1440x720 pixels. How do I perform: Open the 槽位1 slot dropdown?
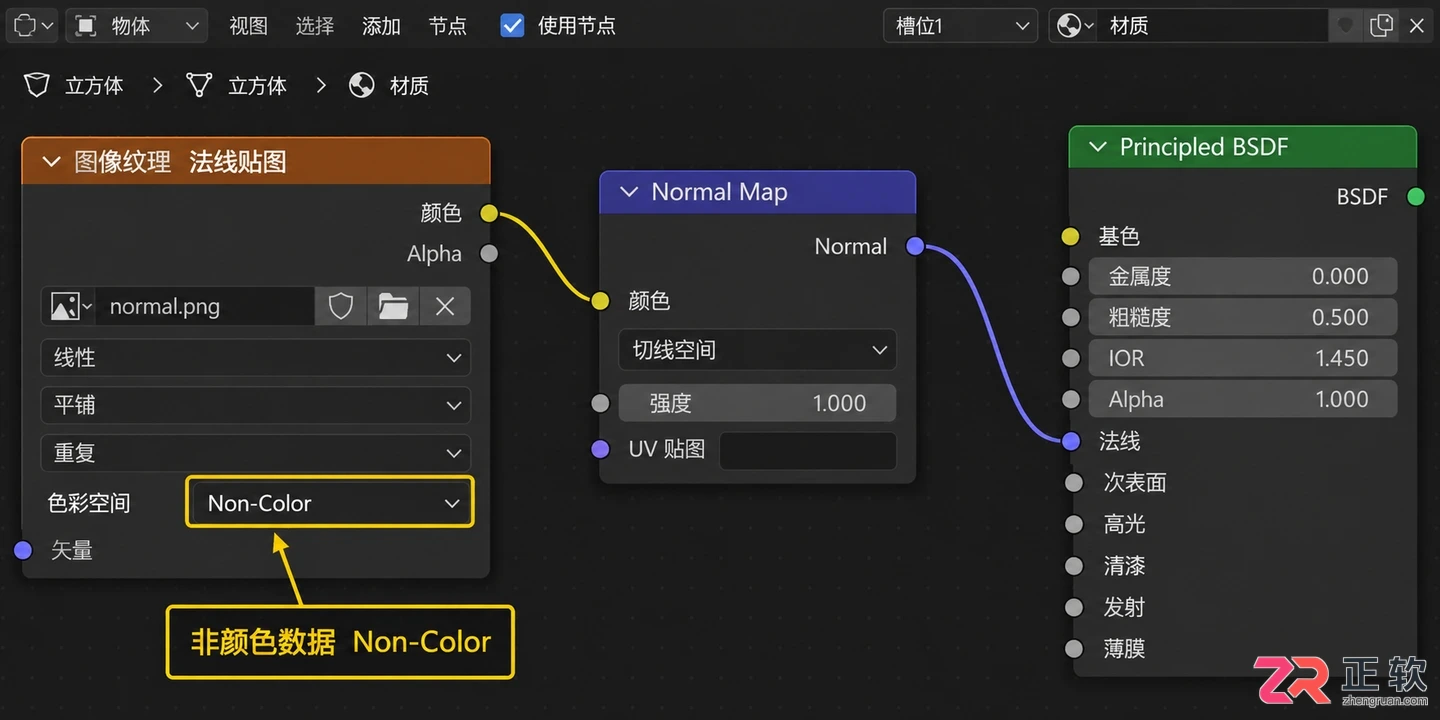[960, 26]
